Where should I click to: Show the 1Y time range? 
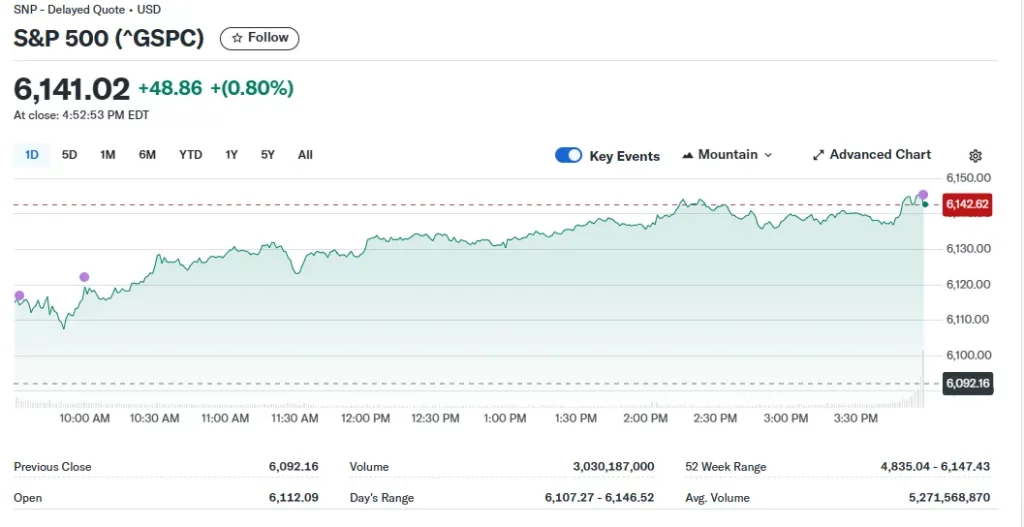(x=232, y=155)
